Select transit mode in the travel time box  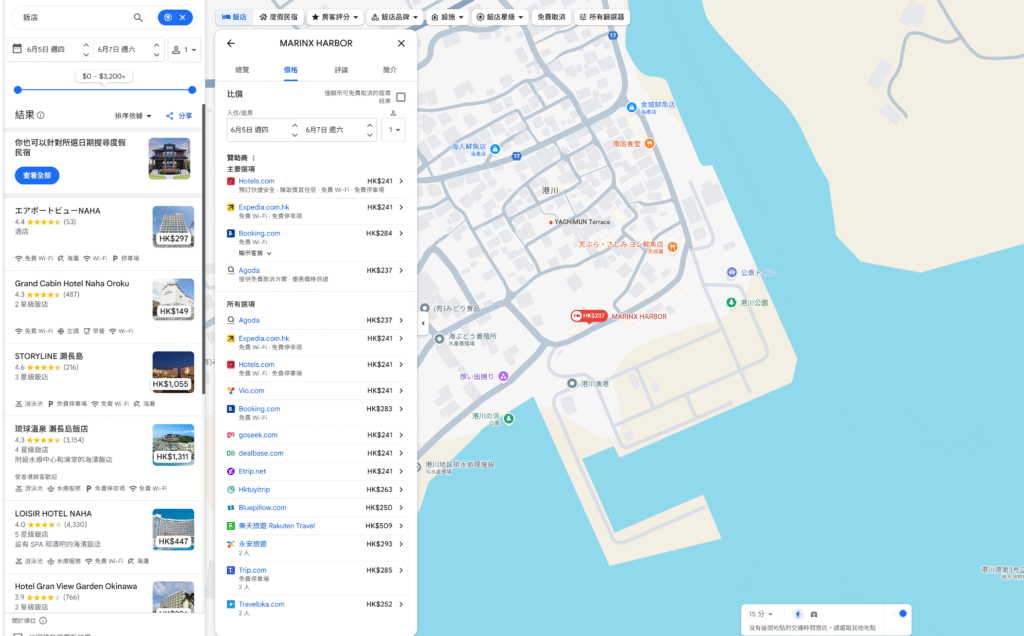(814, 614)
